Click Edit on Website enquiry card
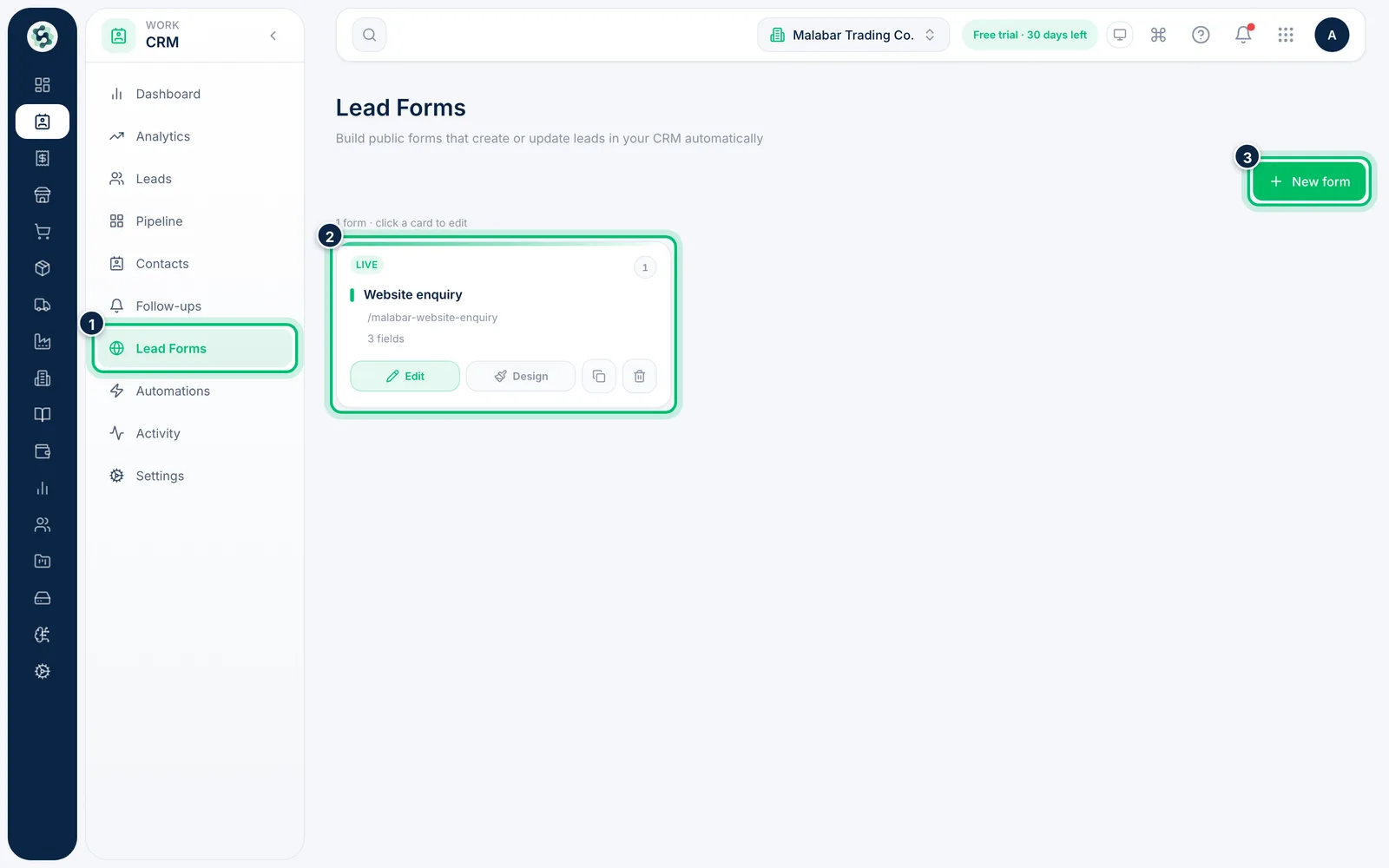This screenshot has width=1389, height=868. pos(405,376)
